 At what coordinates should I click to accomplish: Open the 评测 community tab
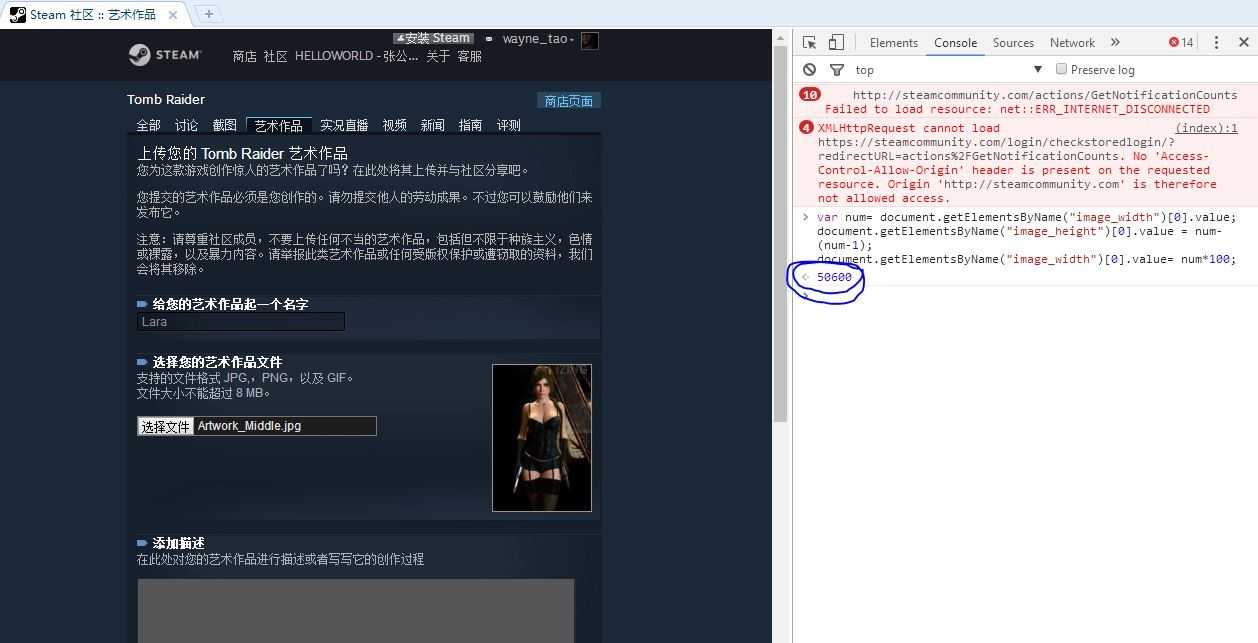point(508,125)
